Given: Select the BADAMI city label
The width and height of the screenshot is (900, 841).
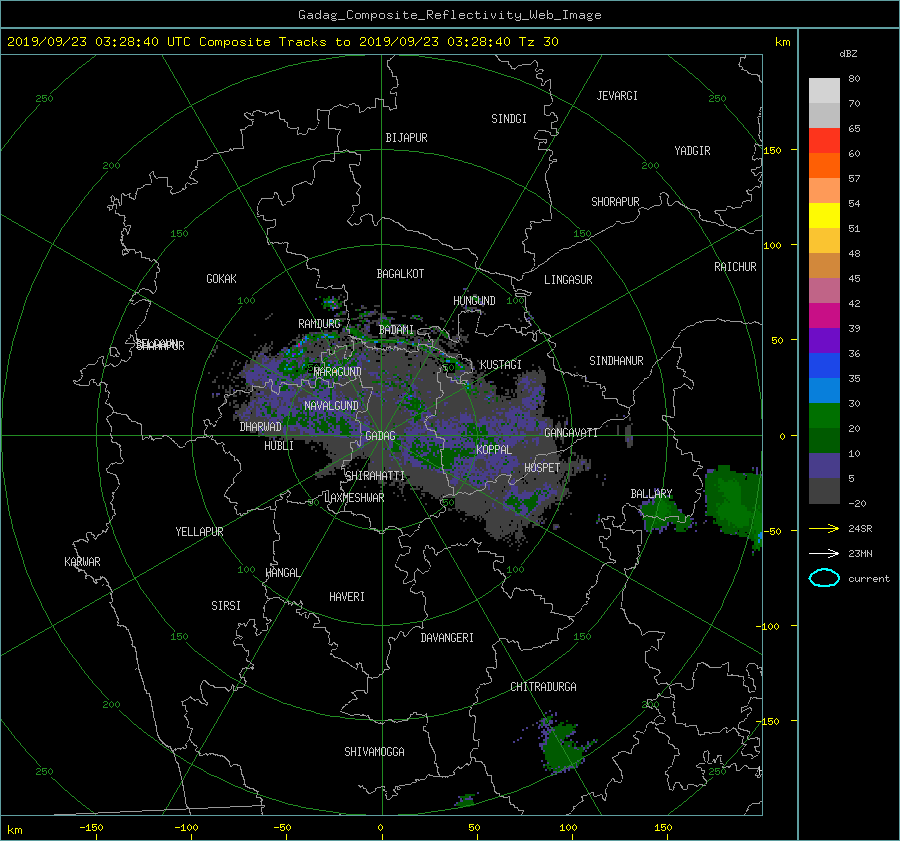Looking at the screenshot, I should click(x=396, y=330).
